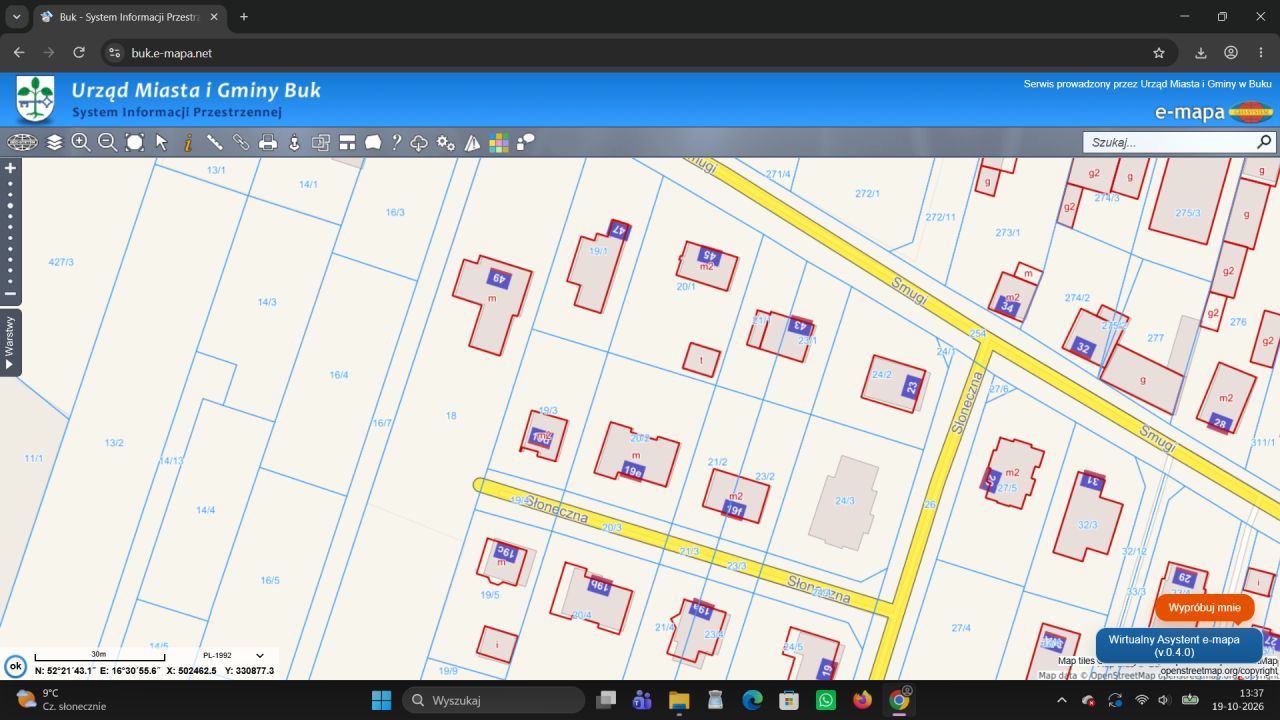Click into the Szukaj search field
The width and height of the screenshot is (1280, 720).
pos(1168,142)
